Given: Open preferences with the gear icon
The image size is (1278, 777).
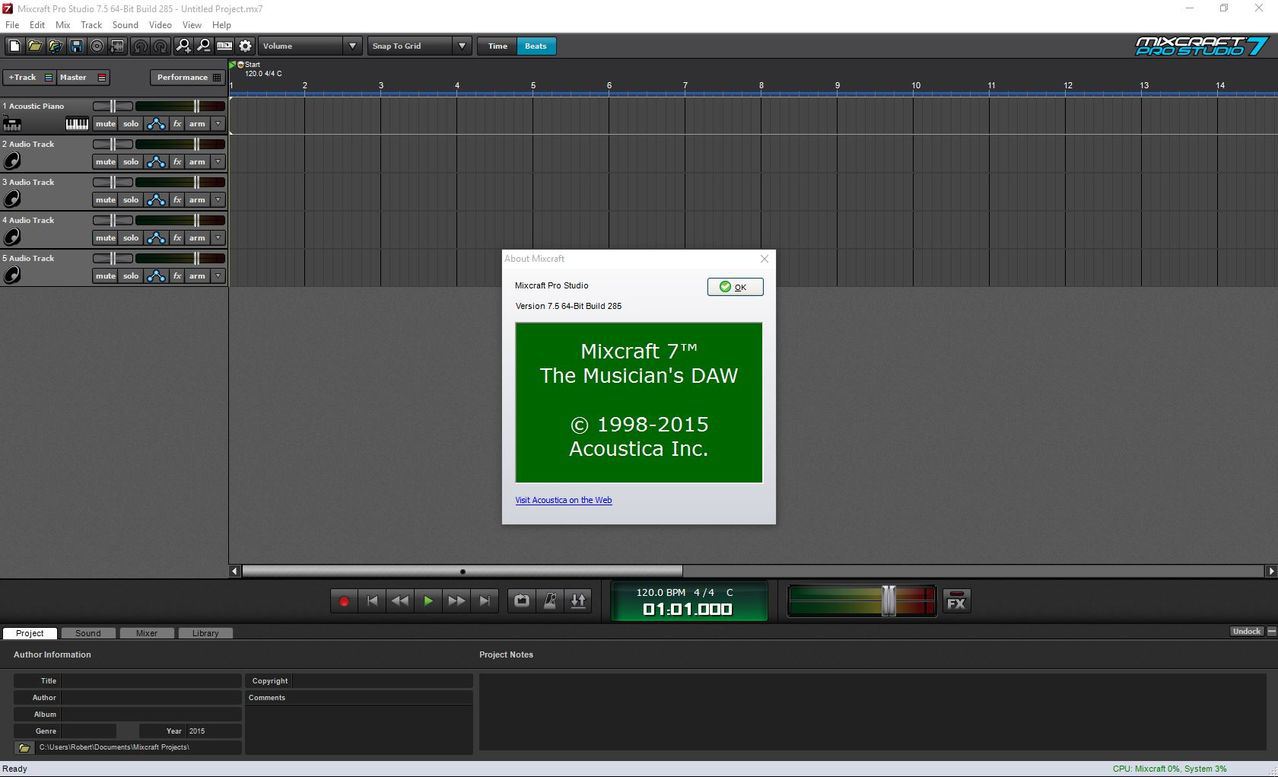Looking at the screenshot, I should click(245, 46).
